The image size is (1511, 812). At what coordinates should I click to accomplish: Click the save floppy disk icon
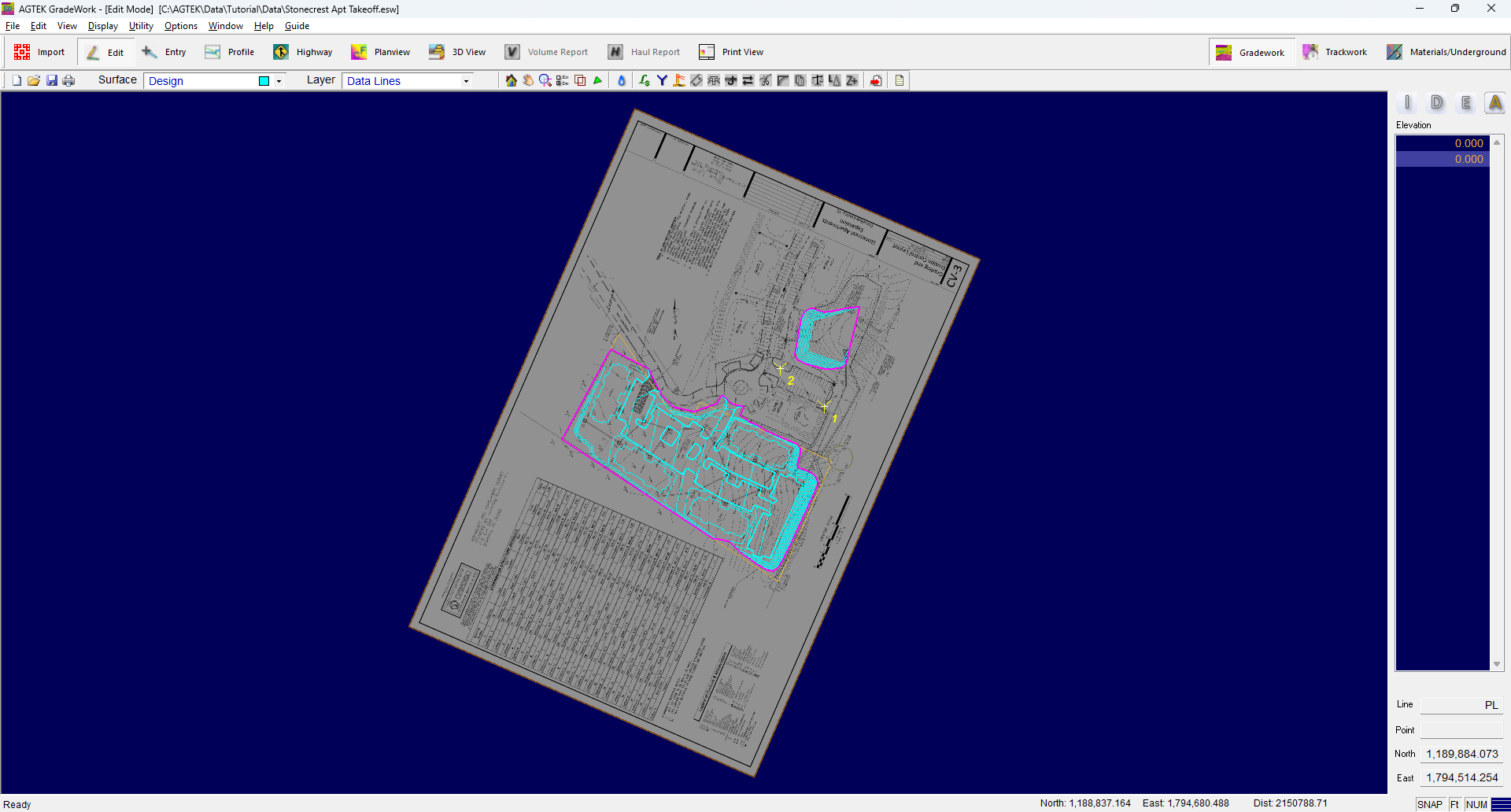pyautogui.click(x=52, y=80)
